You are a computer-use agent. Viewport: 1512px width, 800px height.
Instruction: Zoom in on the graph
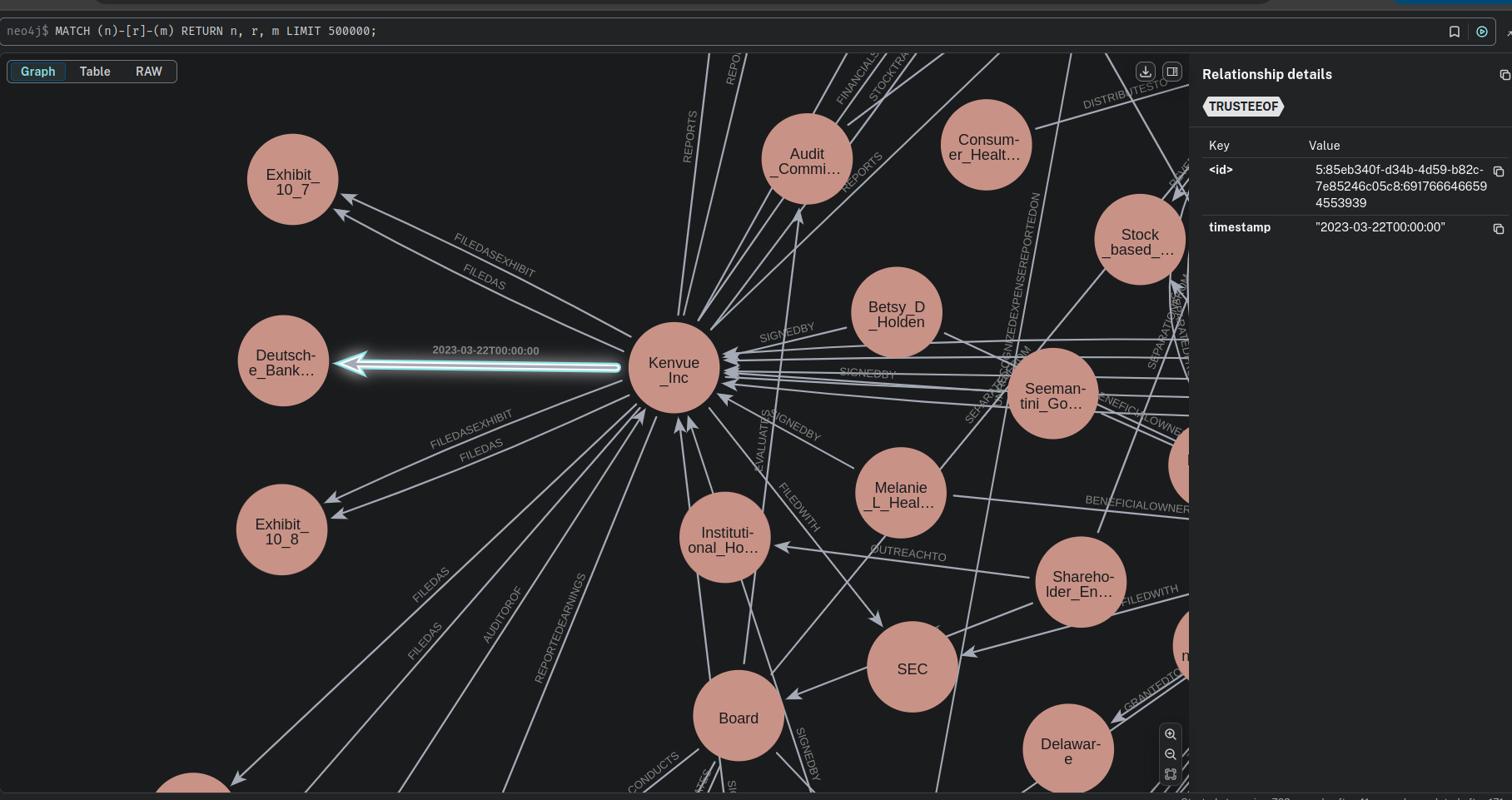click(1171, 734)
